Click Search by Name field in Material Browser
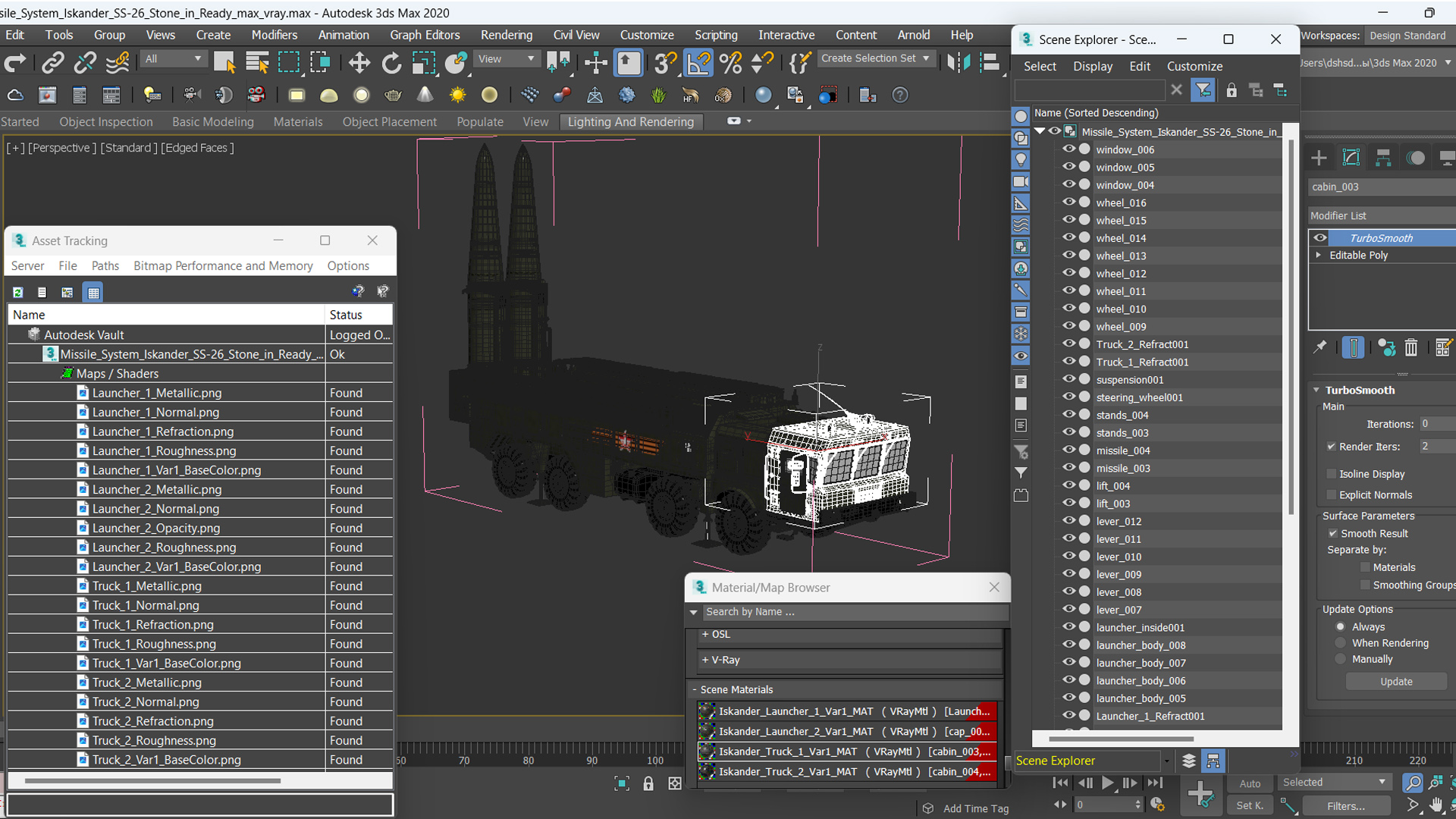 coord(855,612)
